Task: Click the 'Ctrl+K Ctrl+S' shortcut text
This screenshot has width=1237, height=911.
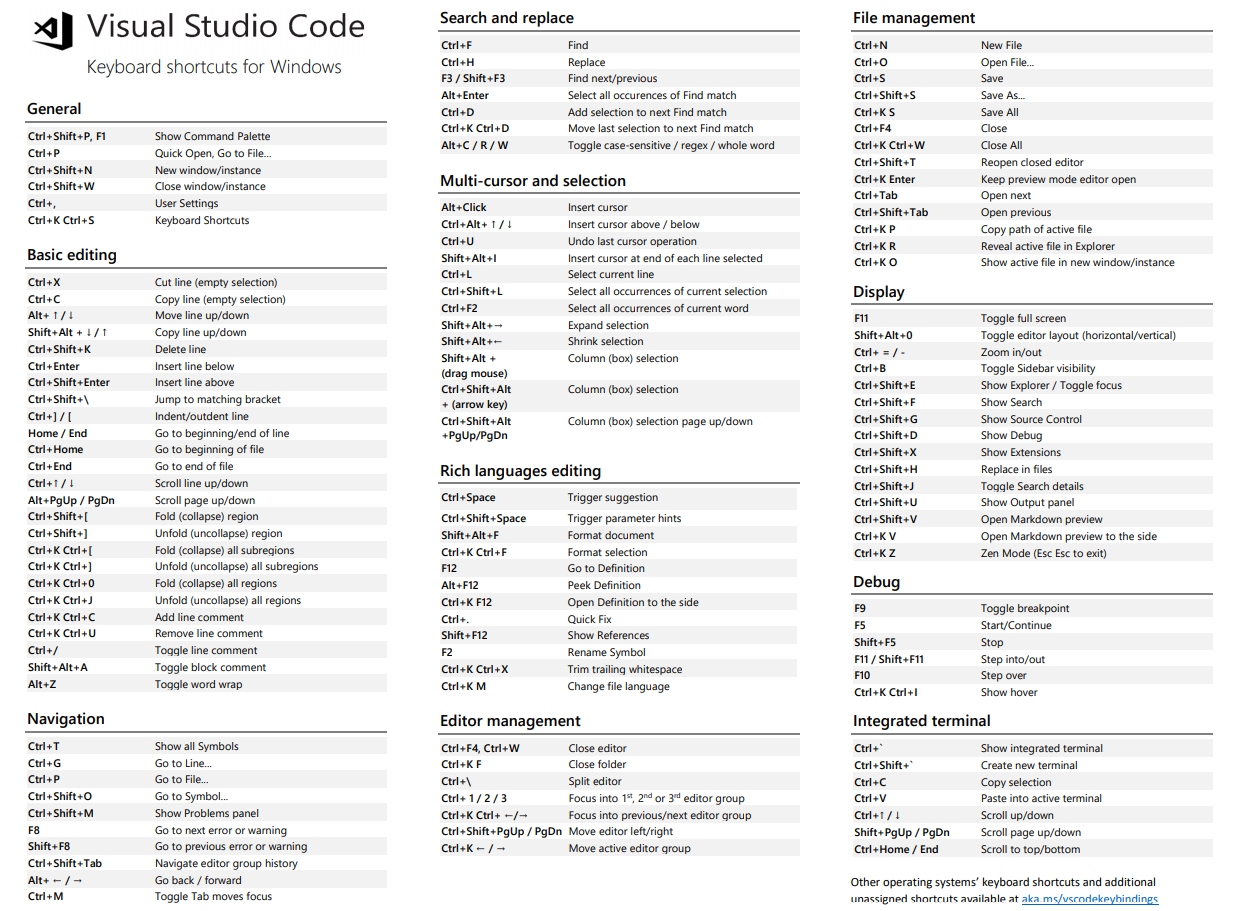Action: coord(61,220)
